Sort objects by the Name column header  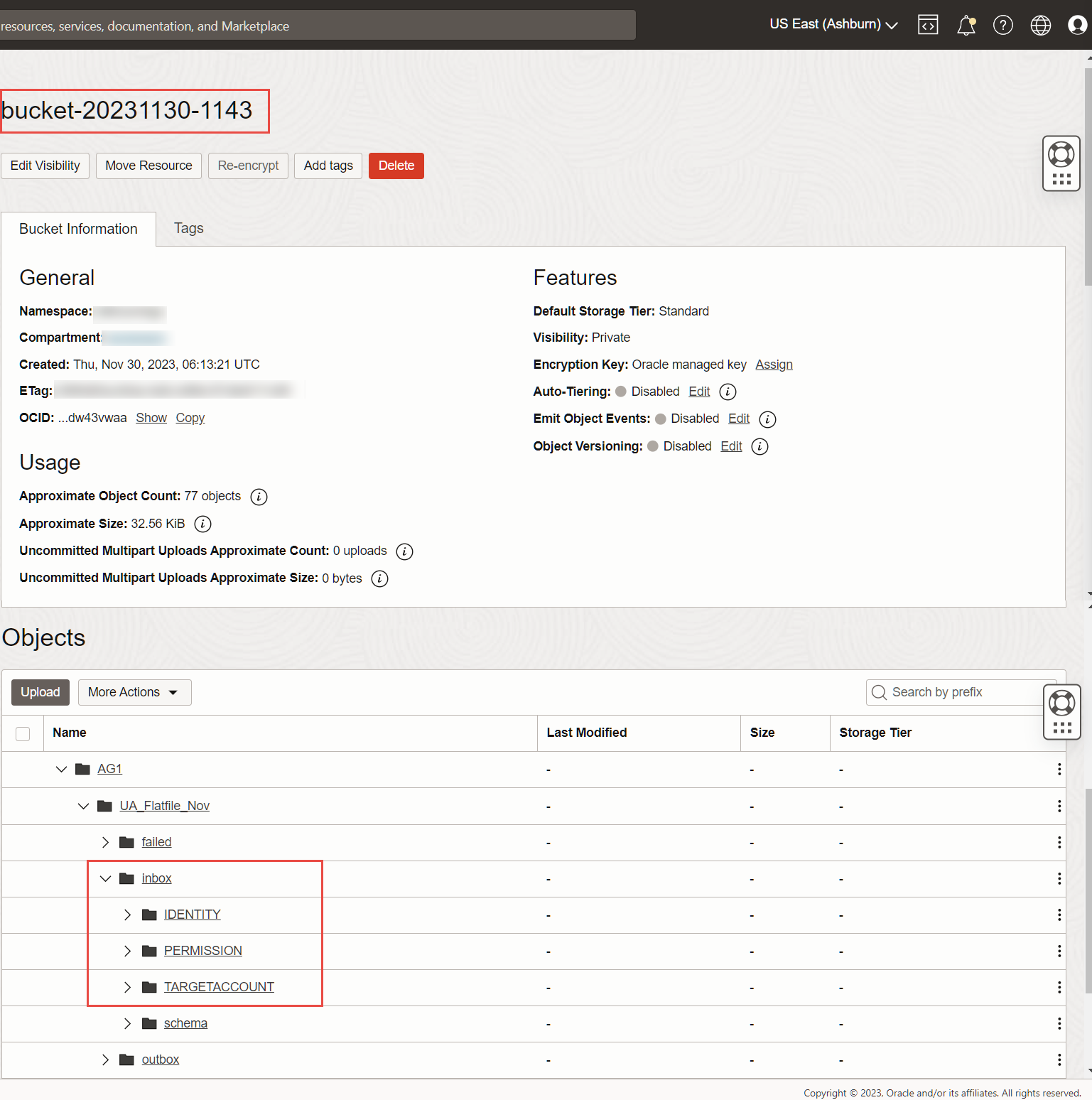pyautogui.click(x=70, y=733)
